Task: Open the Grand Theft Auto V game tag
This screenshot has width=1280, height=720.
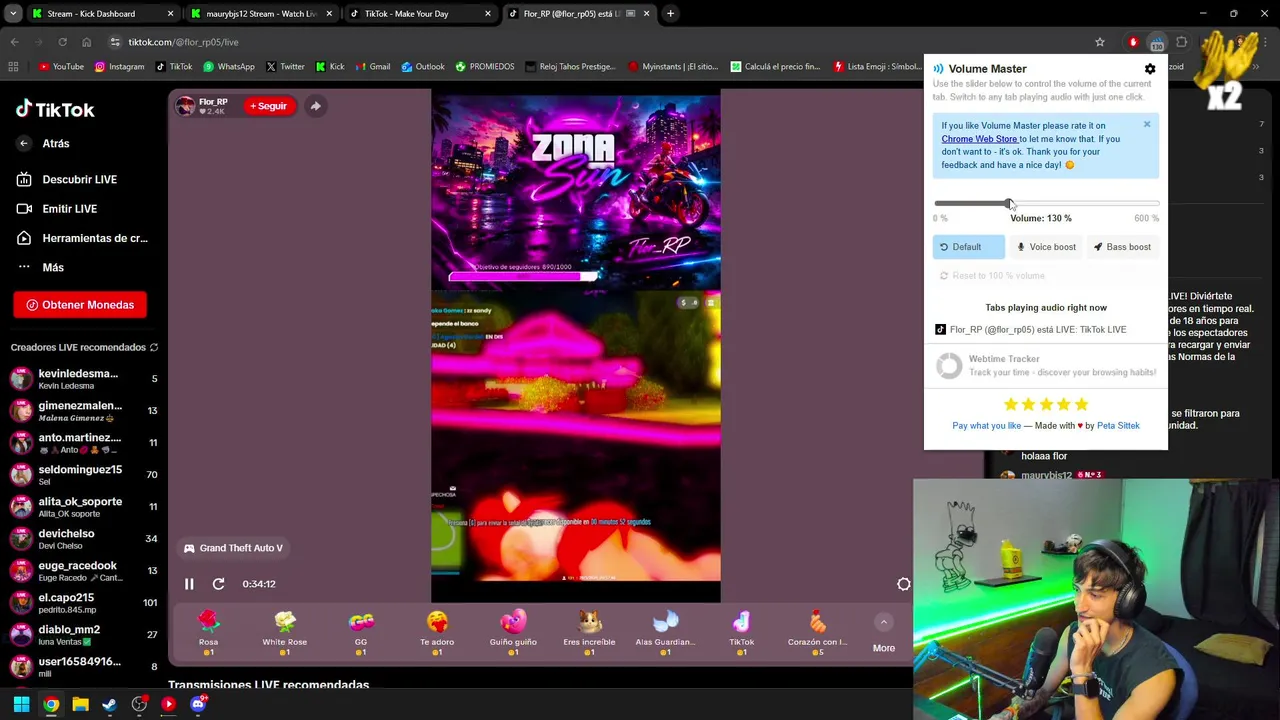Action: 234,548
